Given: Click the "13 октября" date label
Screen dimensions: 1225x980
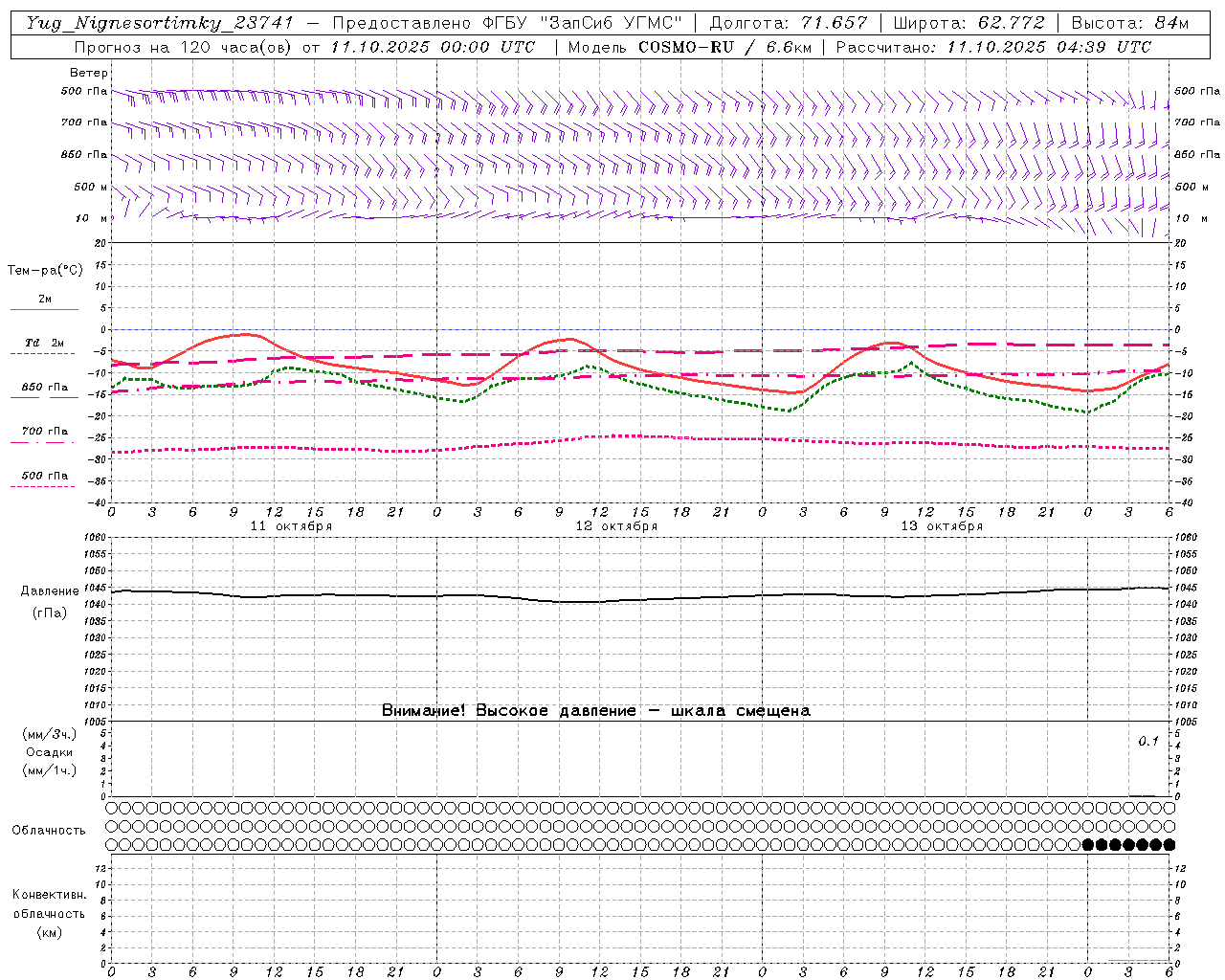Looking at the screenshot, I should click(942, 526).
